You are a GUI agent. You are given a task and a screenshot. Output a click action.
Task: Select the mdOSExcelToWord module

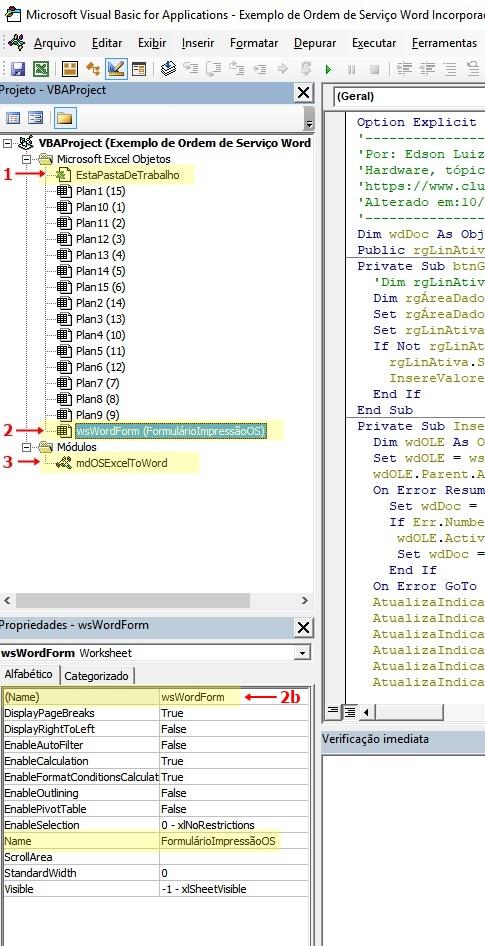[121, 463]
